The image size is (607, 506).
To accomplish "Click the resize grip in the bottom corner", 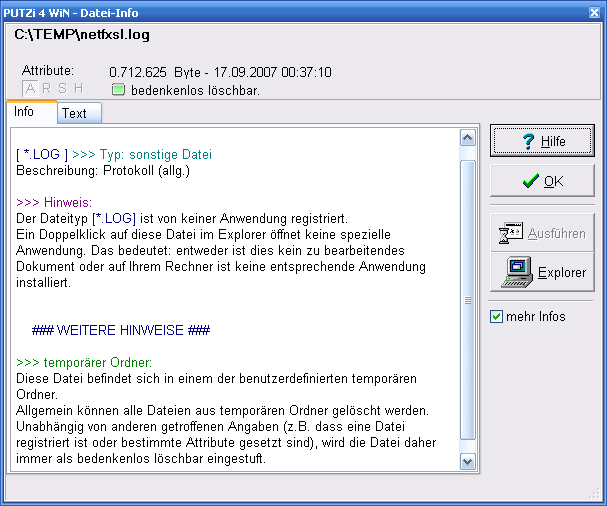I will (x=595, y=494).
